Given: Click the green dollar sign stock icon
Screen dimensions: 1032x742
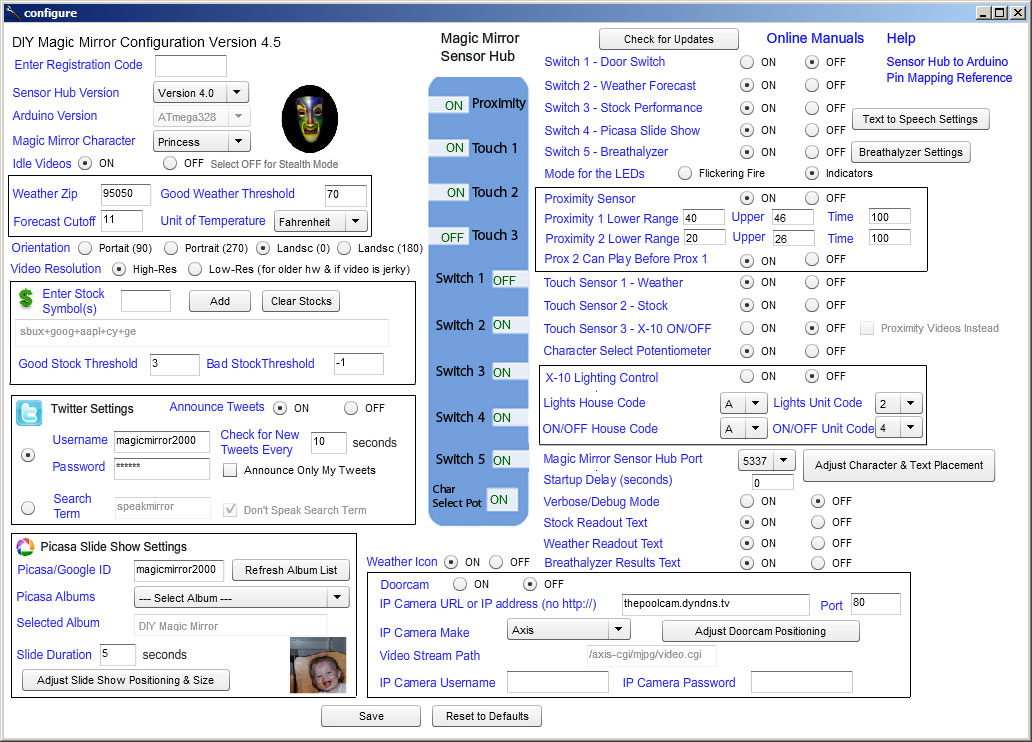Looking at the screenshot, I should [26, 298].
